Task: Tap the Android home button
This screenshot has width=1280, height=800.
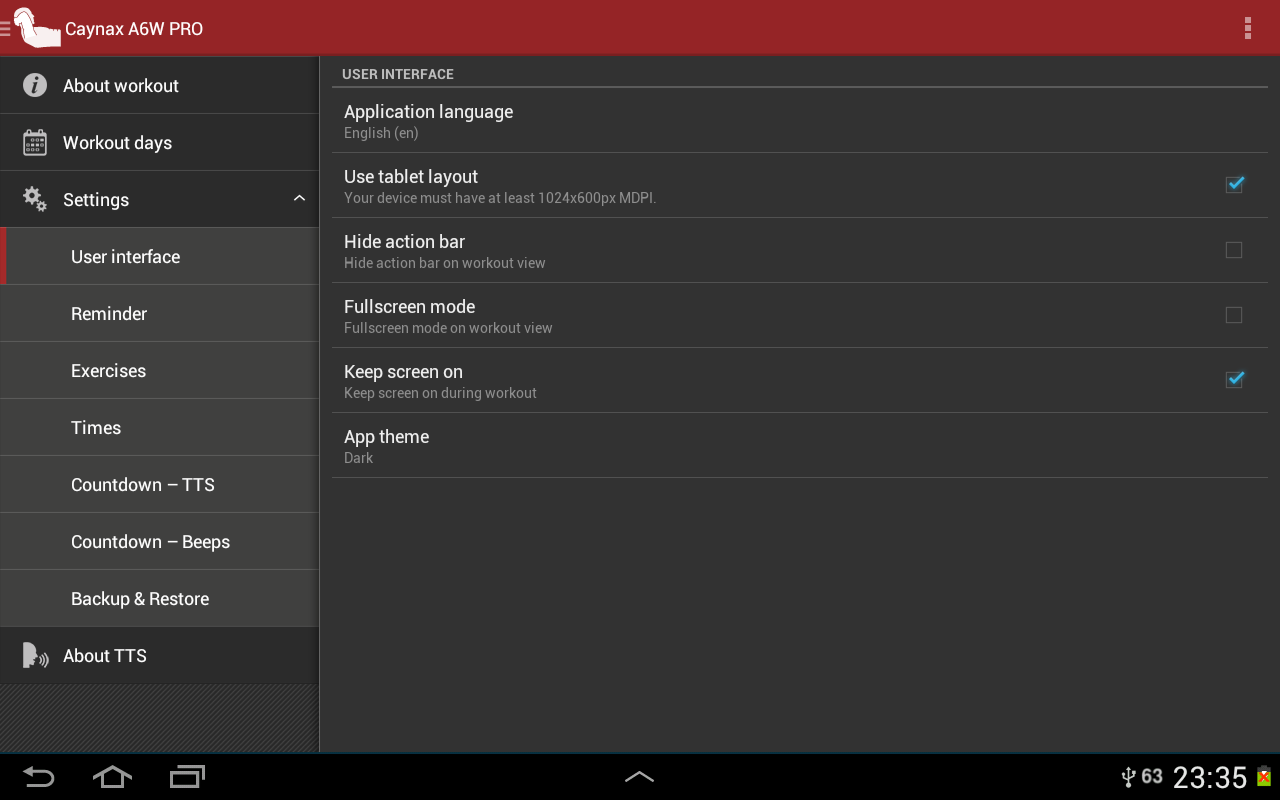Action: point(112,776)
